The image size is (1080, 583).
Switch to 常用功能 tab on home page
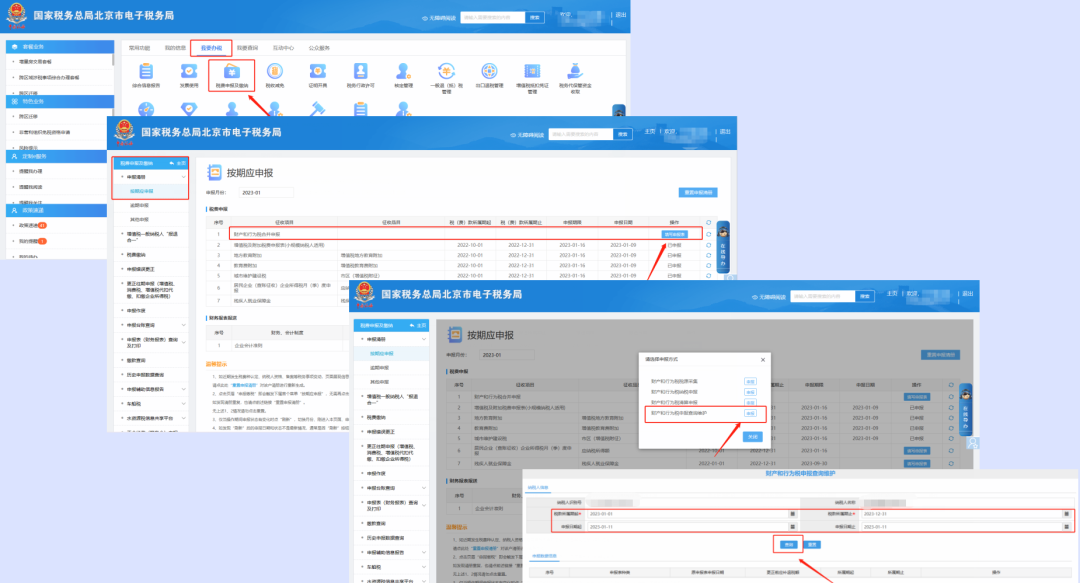[139, 48]
